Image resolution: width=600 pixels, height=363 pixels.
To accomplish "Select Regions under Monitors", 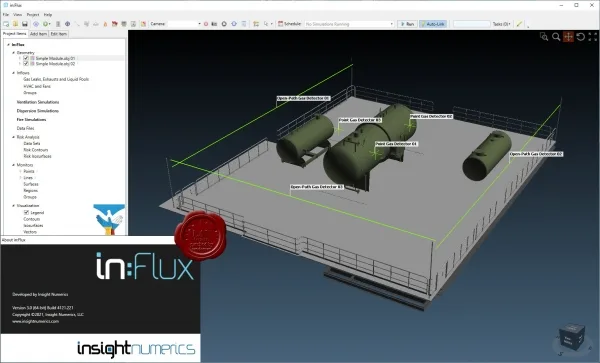I will (x=31, y=190).
